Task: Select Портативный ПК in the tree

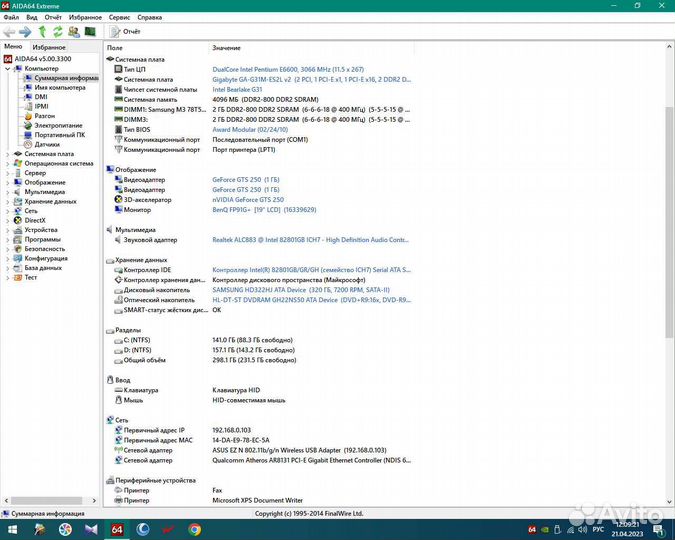Action: (x=59, y=135)
